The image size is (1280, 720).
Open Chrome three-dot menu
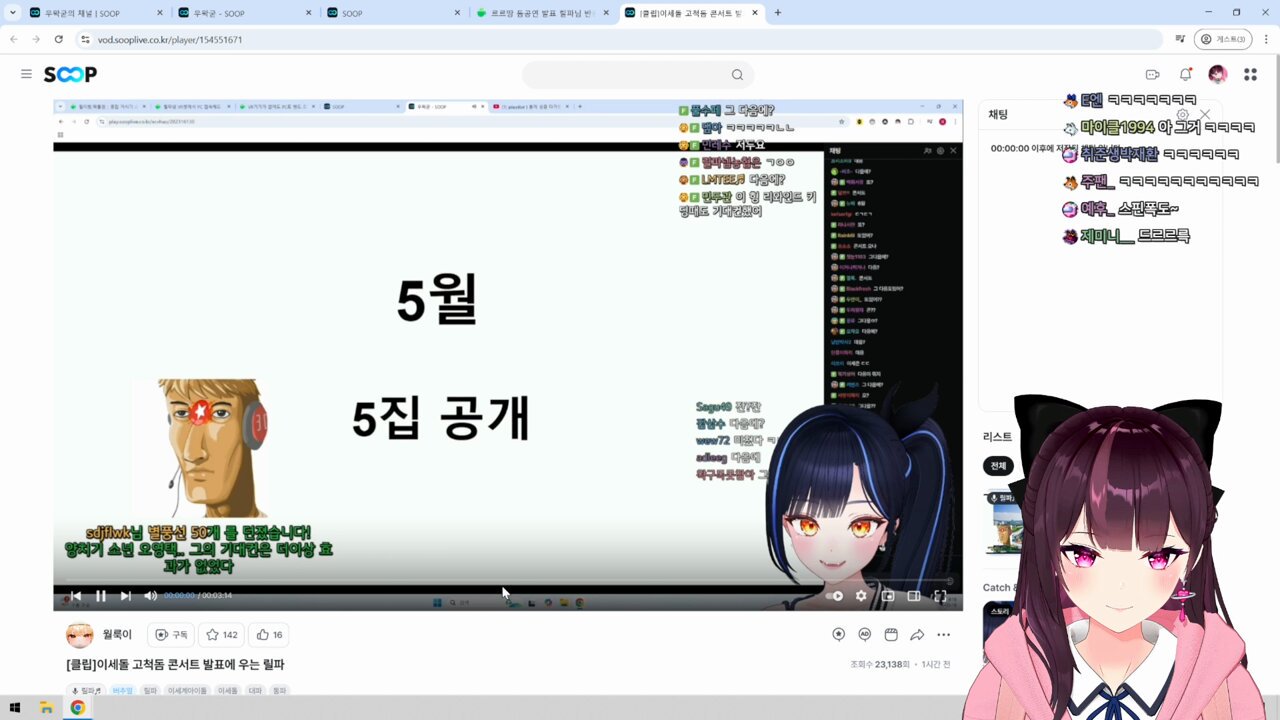(1267, 39)
